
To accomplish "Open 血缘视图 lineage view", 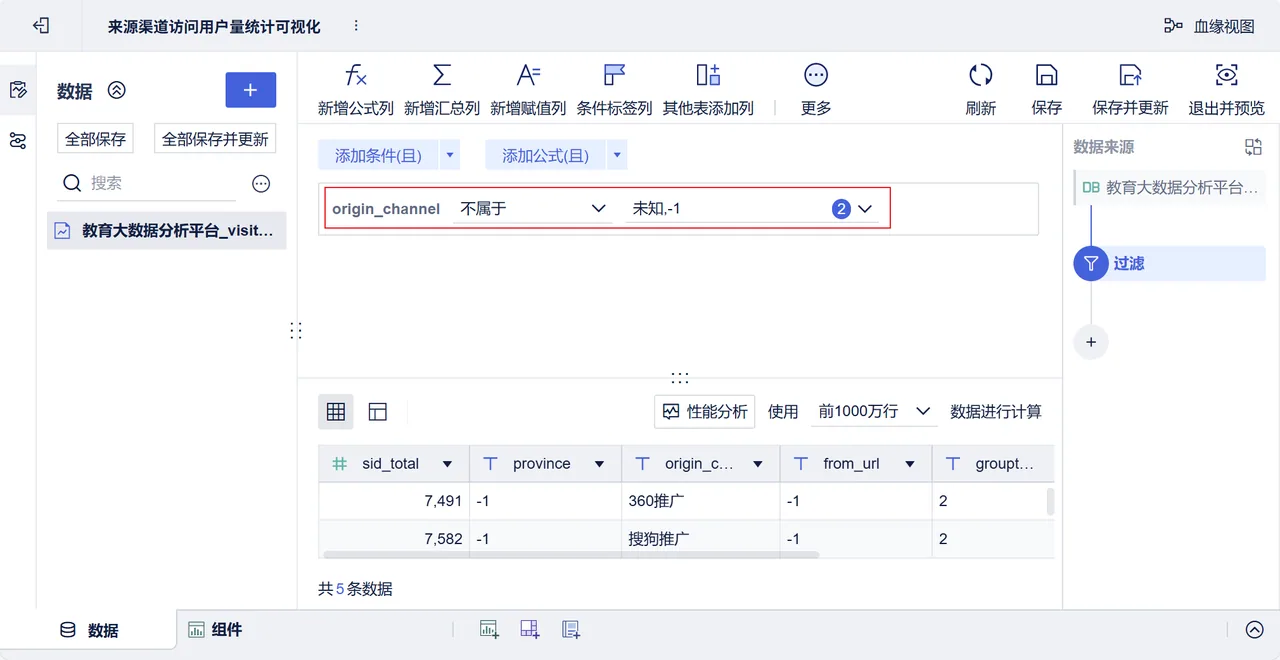I will tap(1209, 26).
